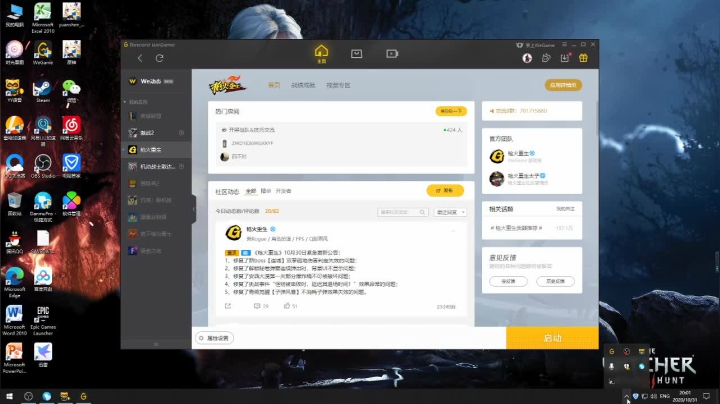Open the Windows Start menu

(x=9, y=396)
